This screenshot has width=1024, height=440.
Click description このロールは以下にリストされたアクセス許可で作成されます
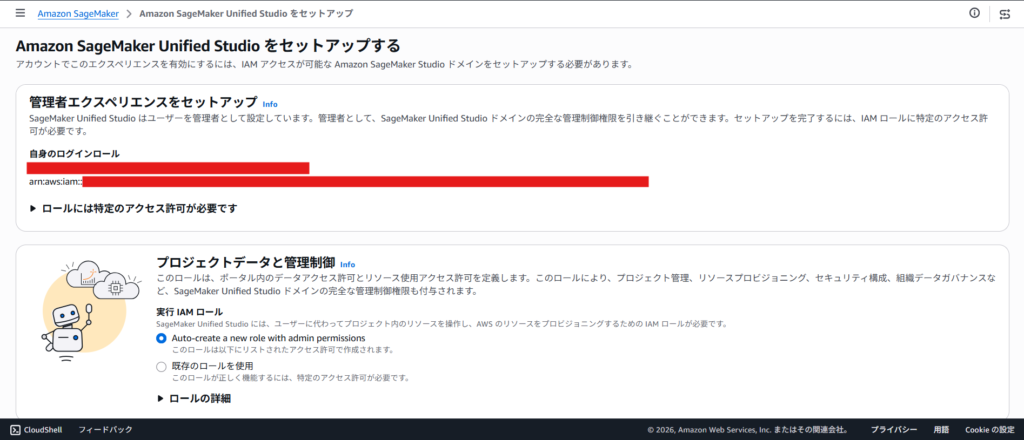pyautogui.click(x=282, y=350)
